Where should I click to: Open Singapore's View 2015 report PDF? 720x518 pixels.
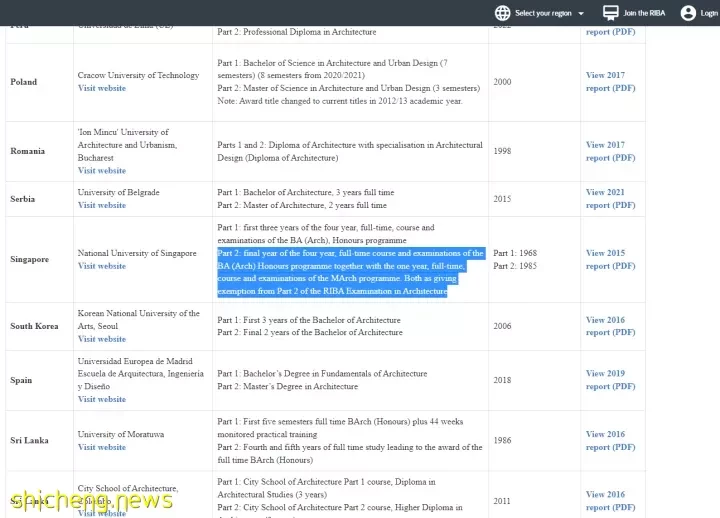click(x=610, y=259)
